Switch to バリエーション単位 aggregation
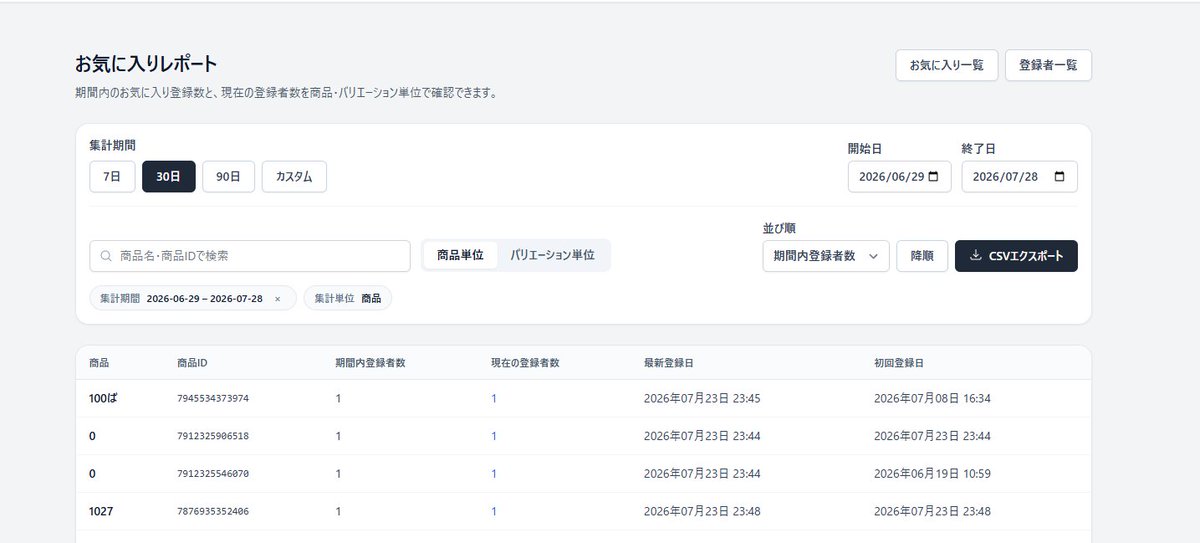The width and height of the screenshot is (1200, 543). click(552, 256)
